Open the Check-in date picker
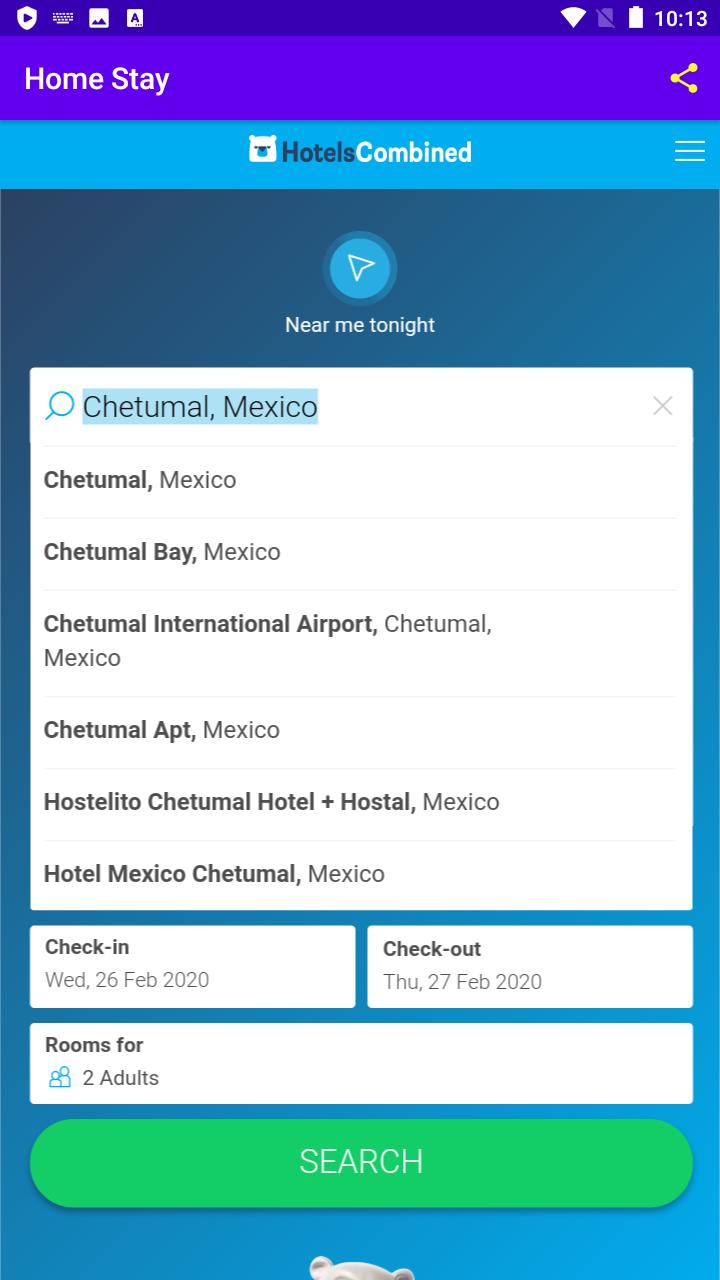 click(192, 966)
